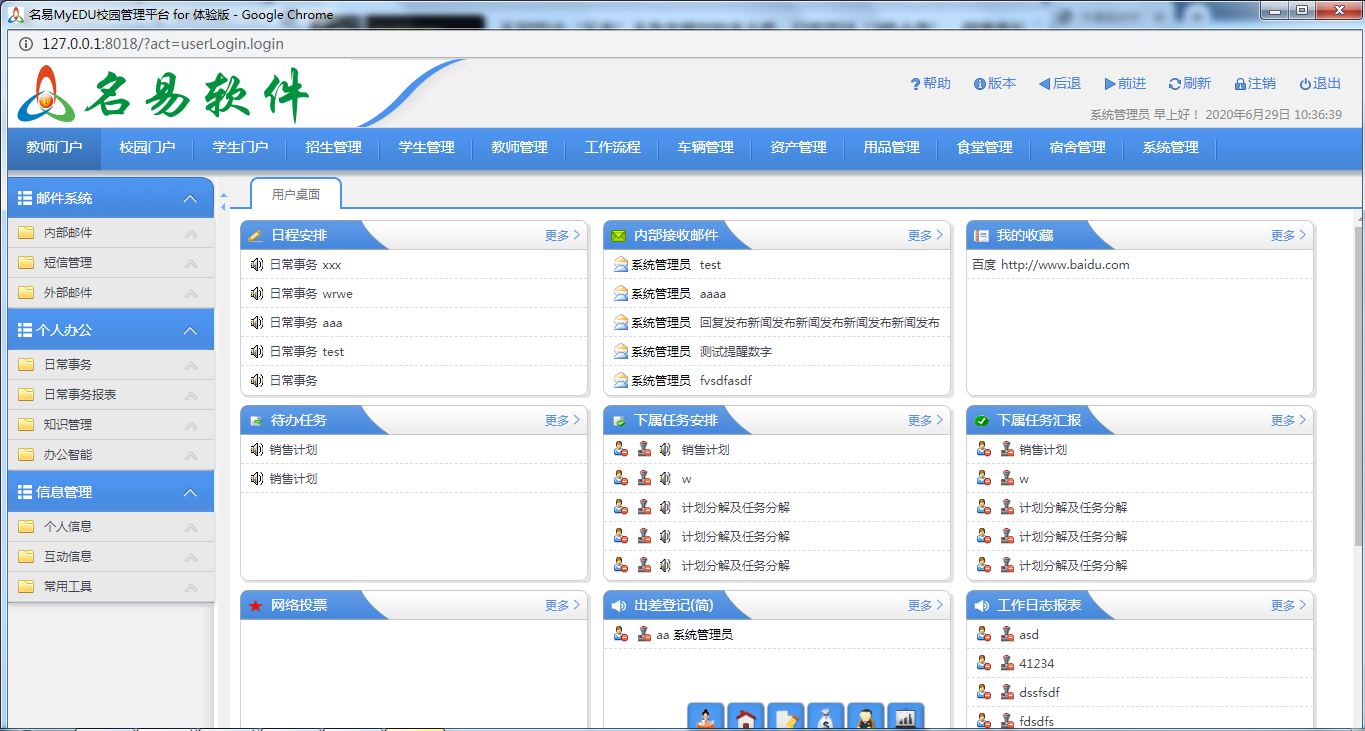Viewport: 1365px width, 731px height.
Task: Click the money bag icon in 出差登记 widget
Action: click(x=826, y=717)
